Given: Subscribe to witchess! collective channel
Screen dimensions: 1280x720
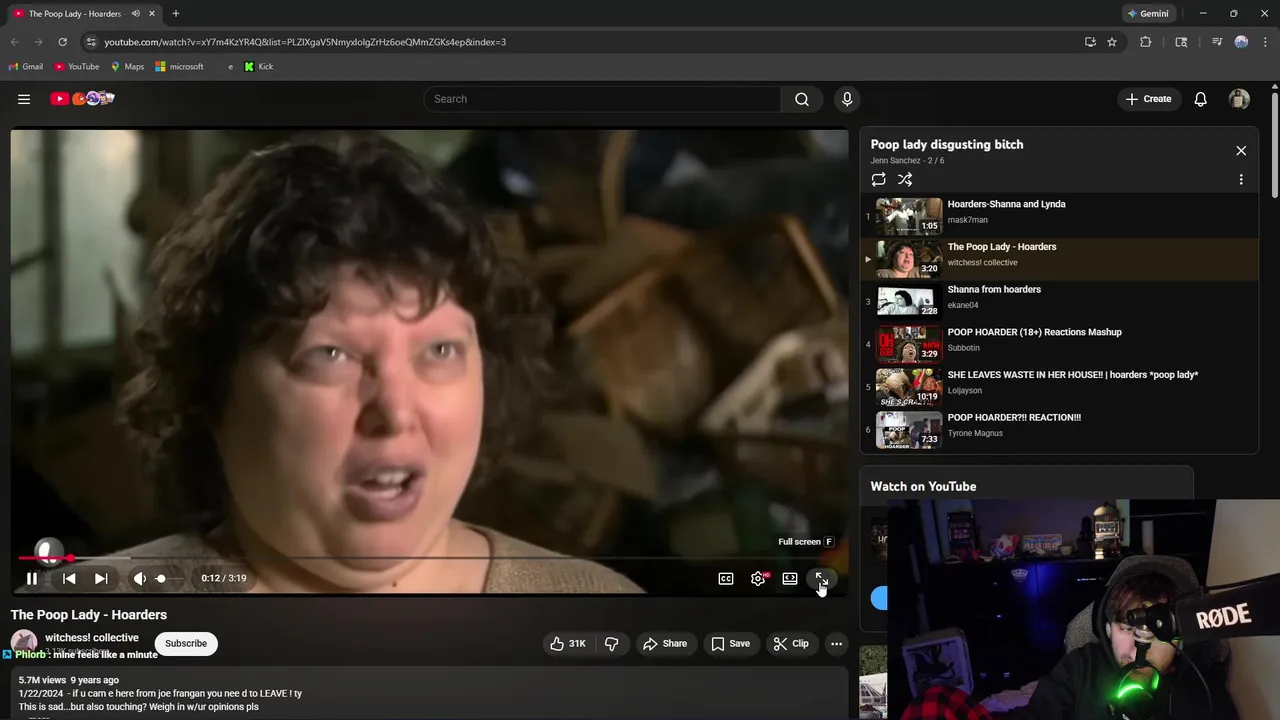Looking at the screenshot, I should coord(186,643).
